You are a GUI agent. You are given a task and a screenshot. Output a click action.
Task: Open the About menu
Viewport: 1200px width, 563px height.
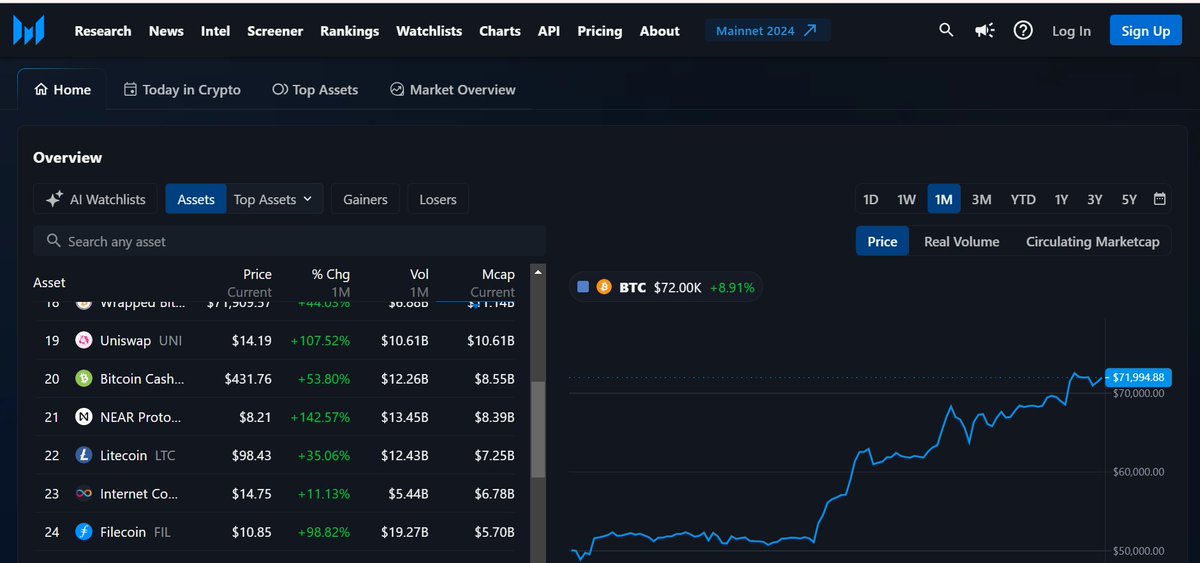click(x=660, y=31)
